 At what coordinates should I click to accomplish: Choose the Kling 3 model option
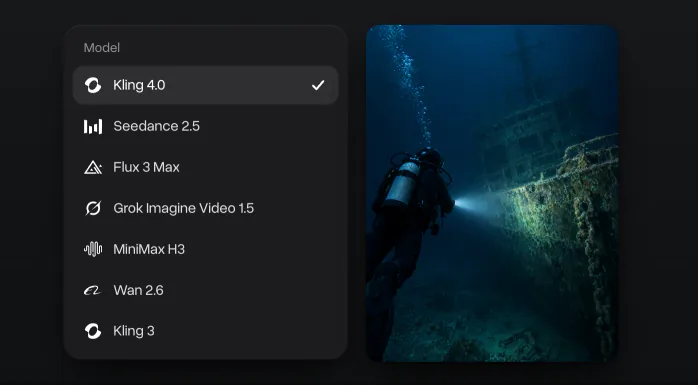(206, 331)
